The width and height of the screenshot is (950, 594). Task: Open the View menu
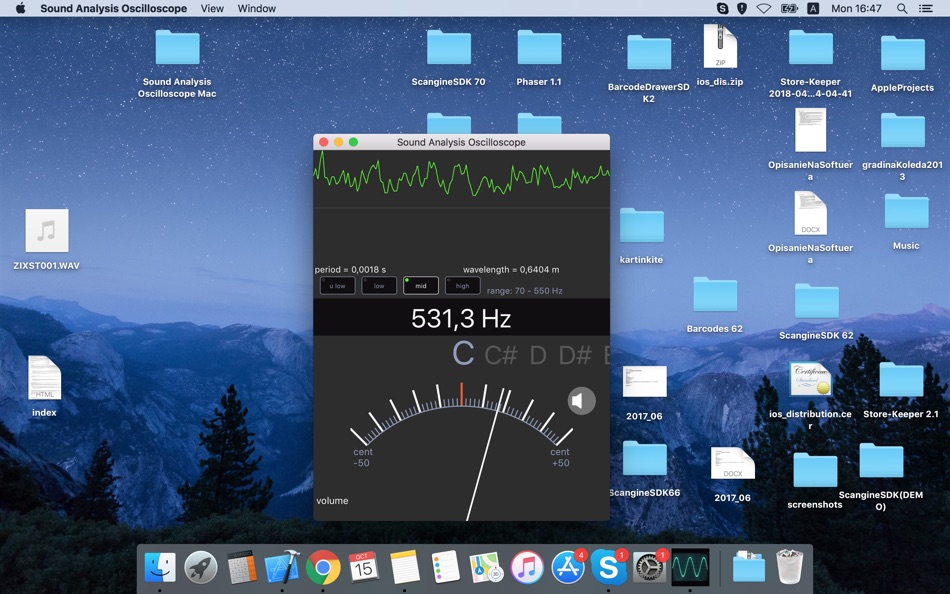click(212, 8)
